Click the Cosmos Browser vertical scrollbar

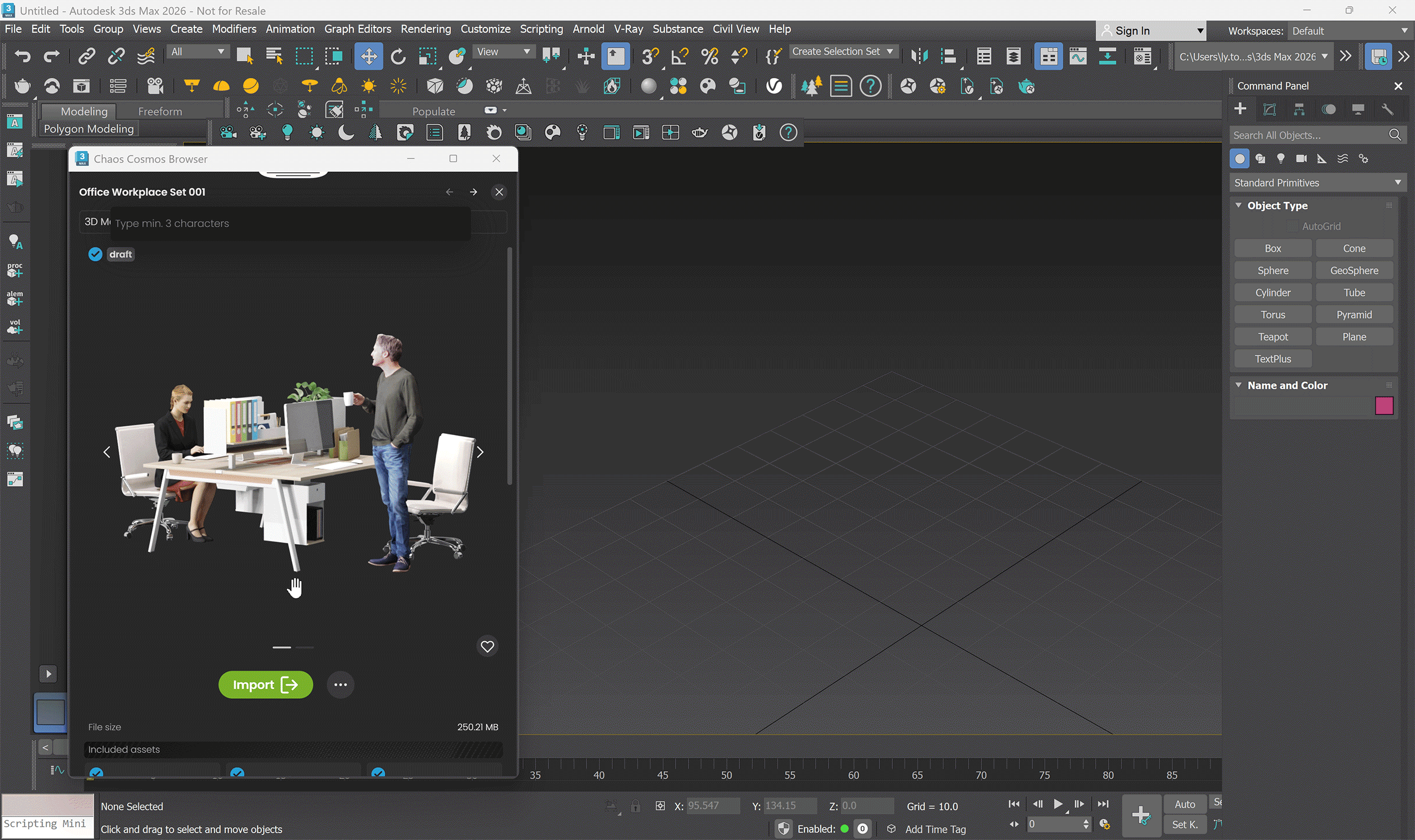509,366
